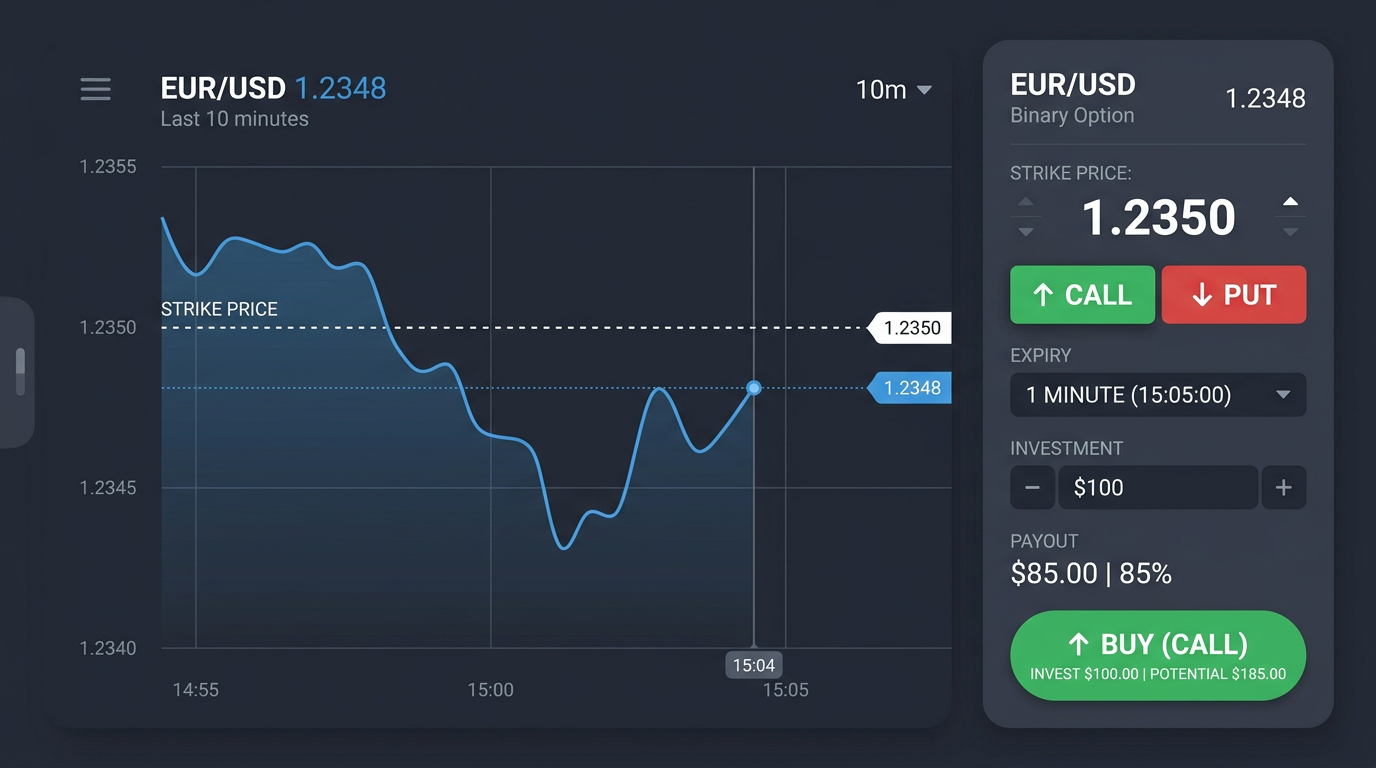Open the expiry dropdown chevron
1376x768 pixels.
coord(1283,394)
